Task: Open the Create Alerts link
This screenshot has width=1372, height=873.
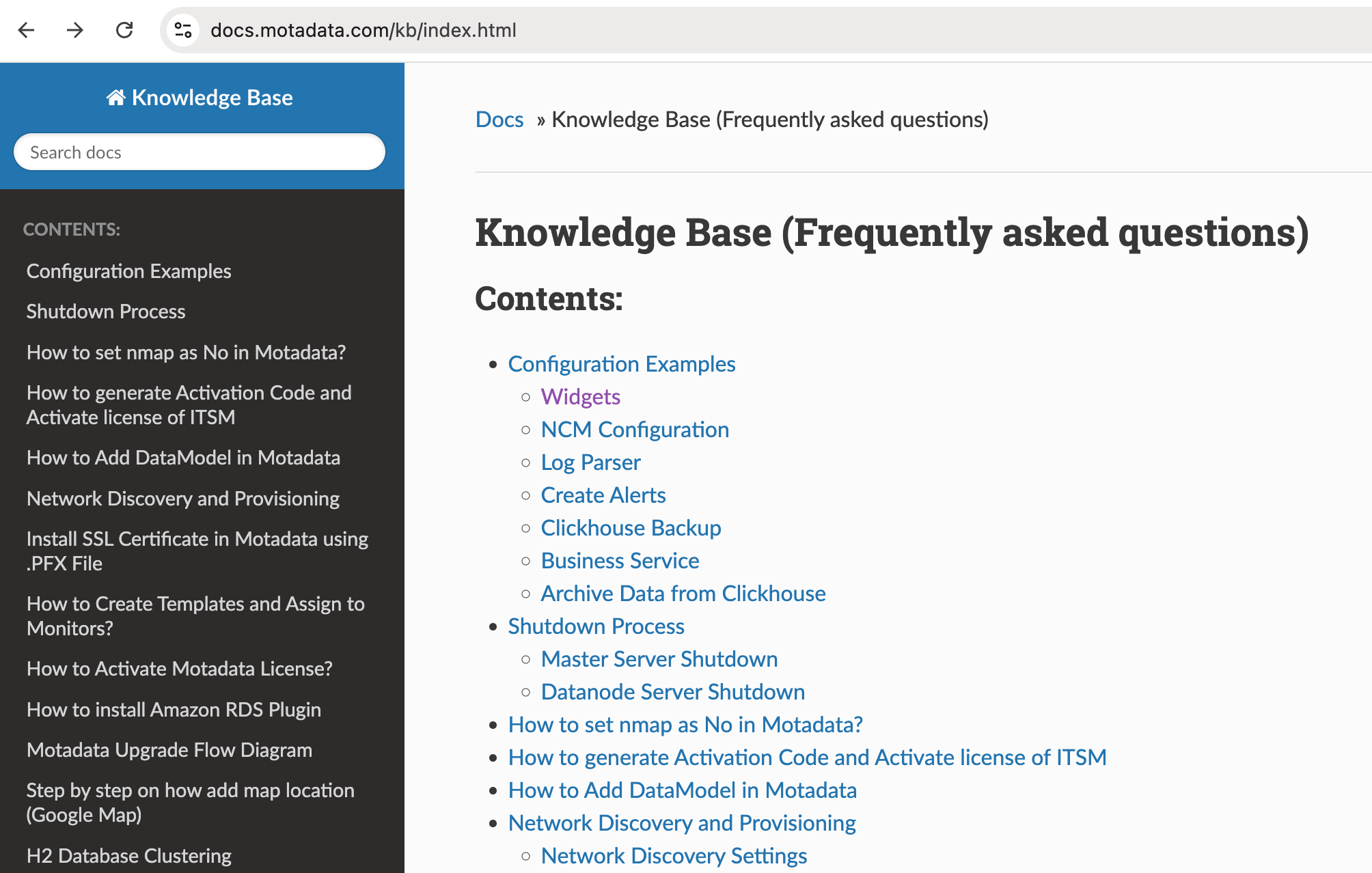Action: (603, 495)
